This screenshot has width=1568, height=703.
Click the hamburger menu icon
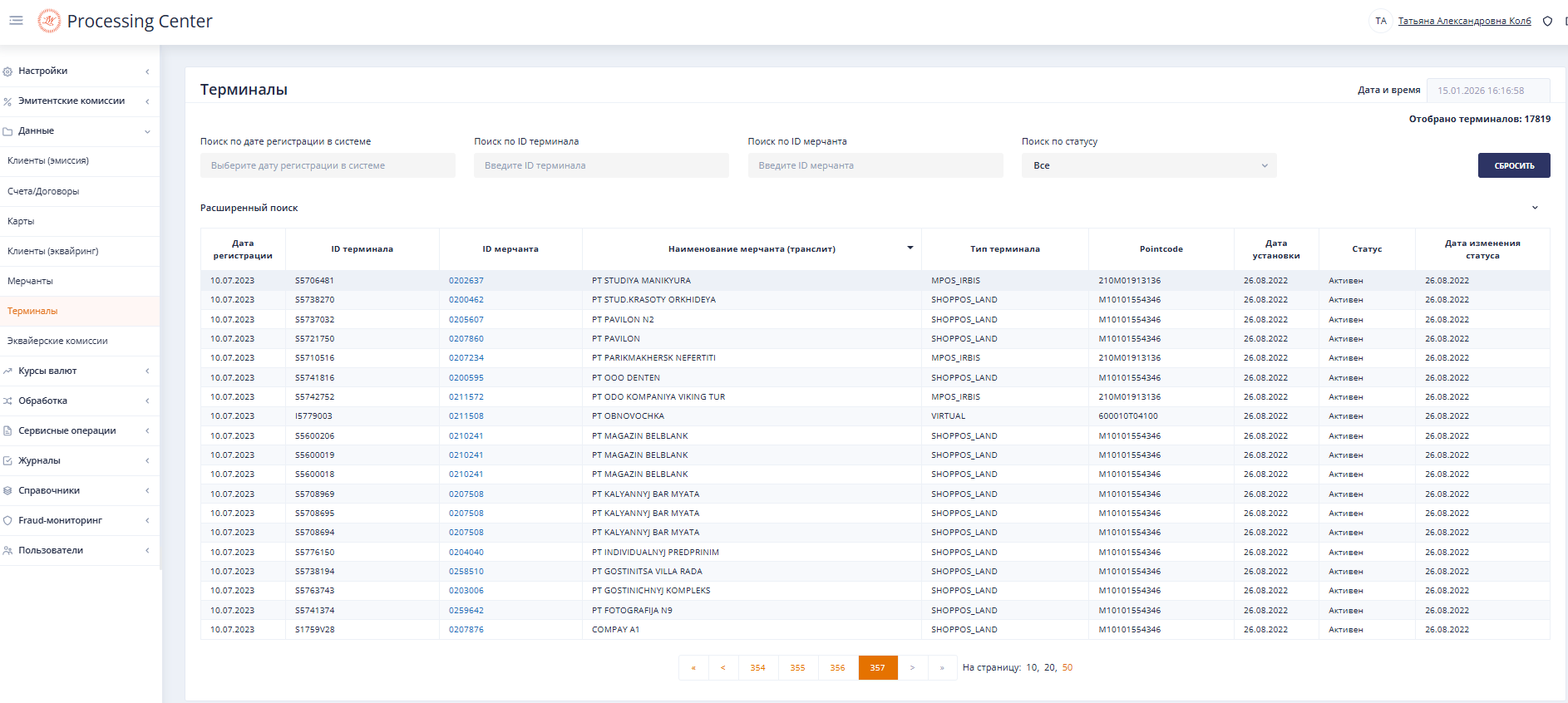pos(16,21)
